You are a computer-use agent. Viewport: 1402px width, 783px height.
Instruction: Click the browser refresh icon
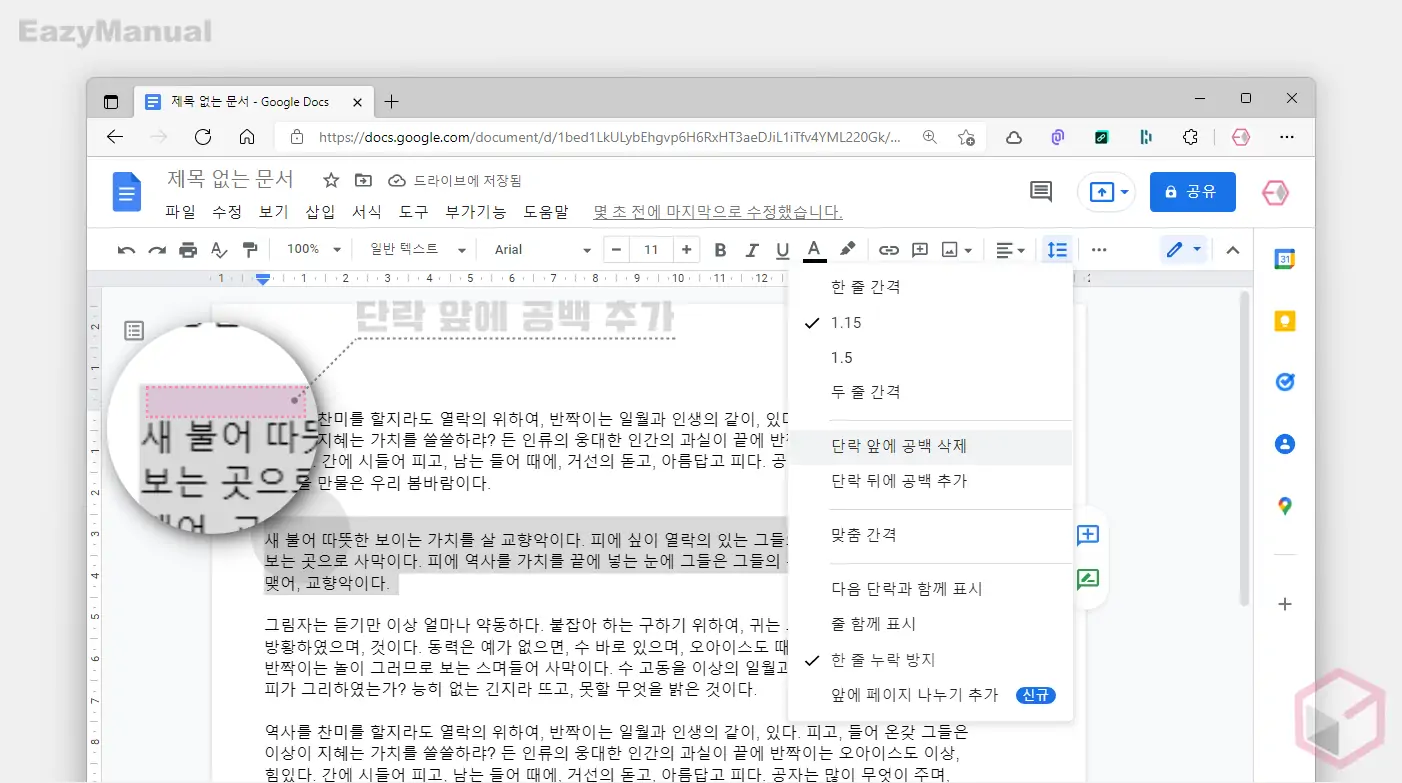point(203,137)
